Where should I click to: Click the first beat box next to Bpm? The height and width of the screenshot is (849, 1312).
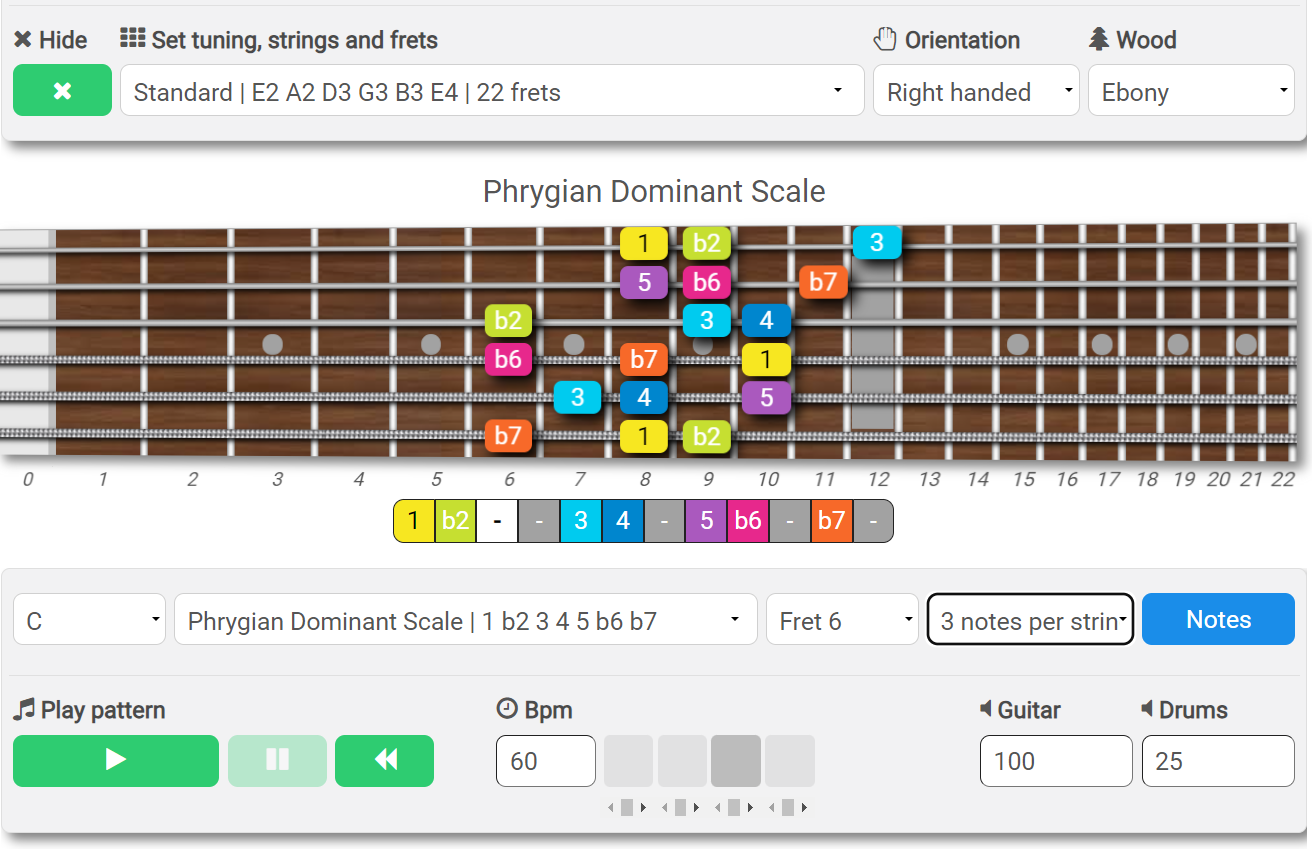pos(628,761)
